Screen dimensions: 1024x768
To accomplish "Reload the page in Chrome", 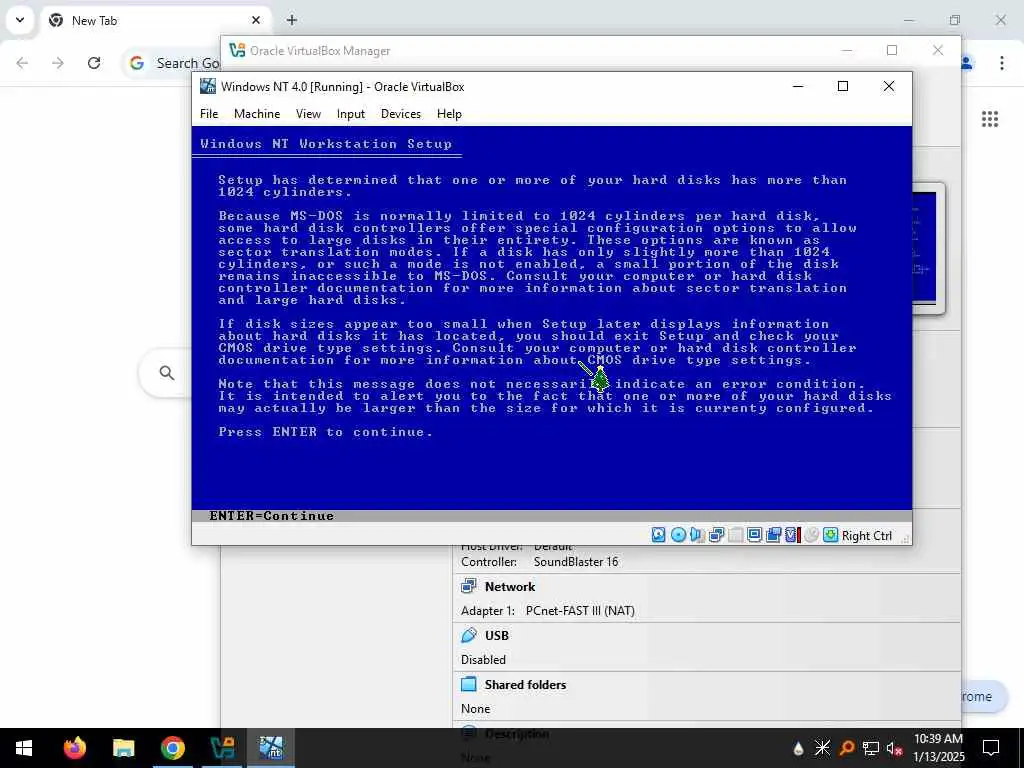I will pos(94,63).
